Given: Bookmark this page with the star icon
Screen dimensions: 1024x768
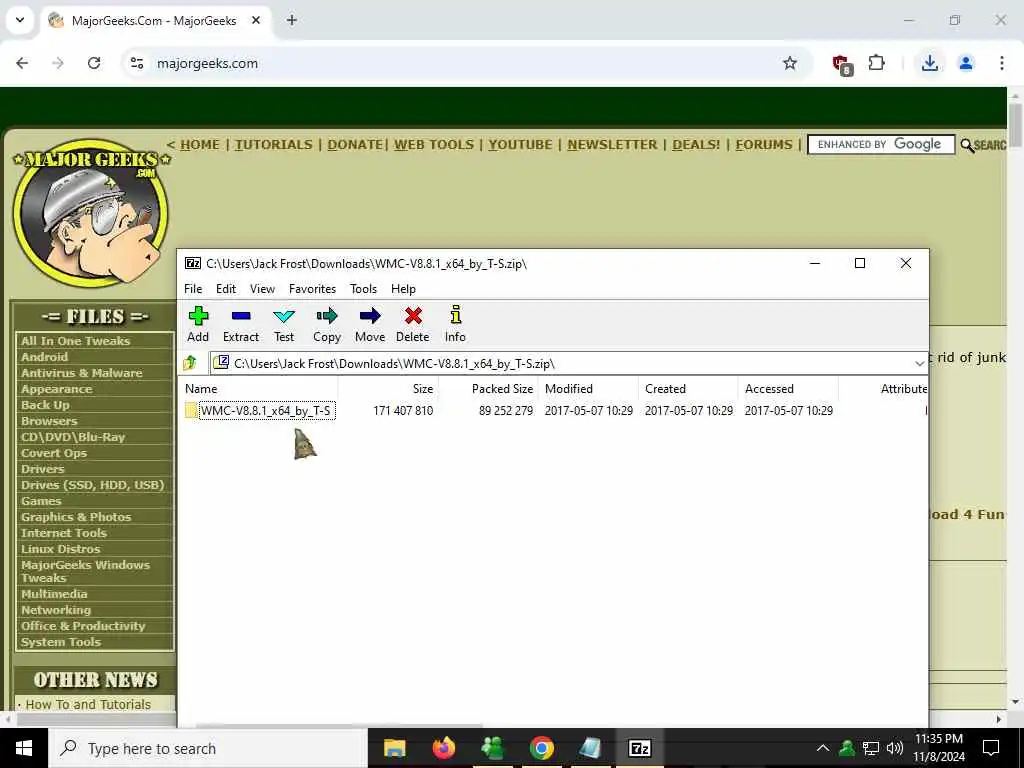Looking at the screenshot, I should 790,63.
